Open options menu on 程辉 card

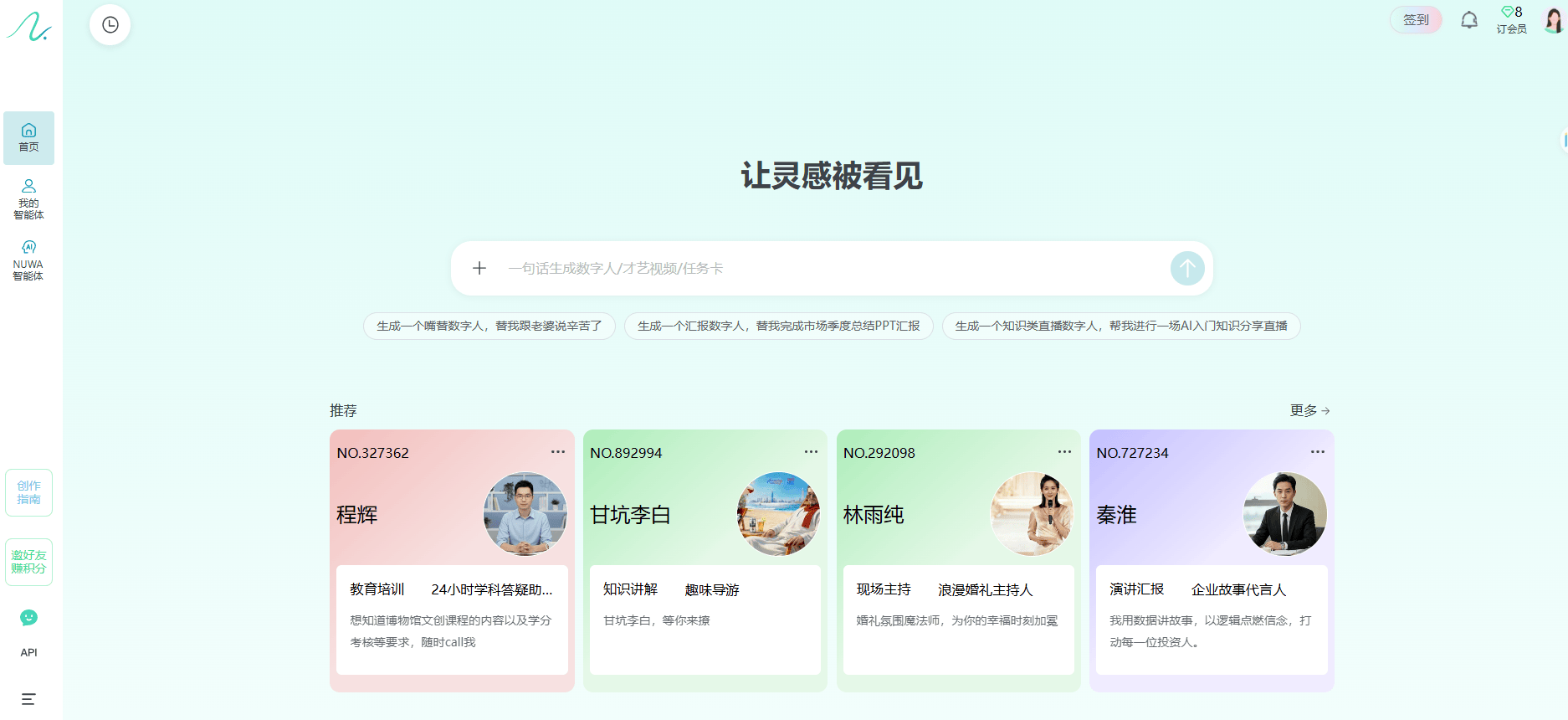[557, 452]
